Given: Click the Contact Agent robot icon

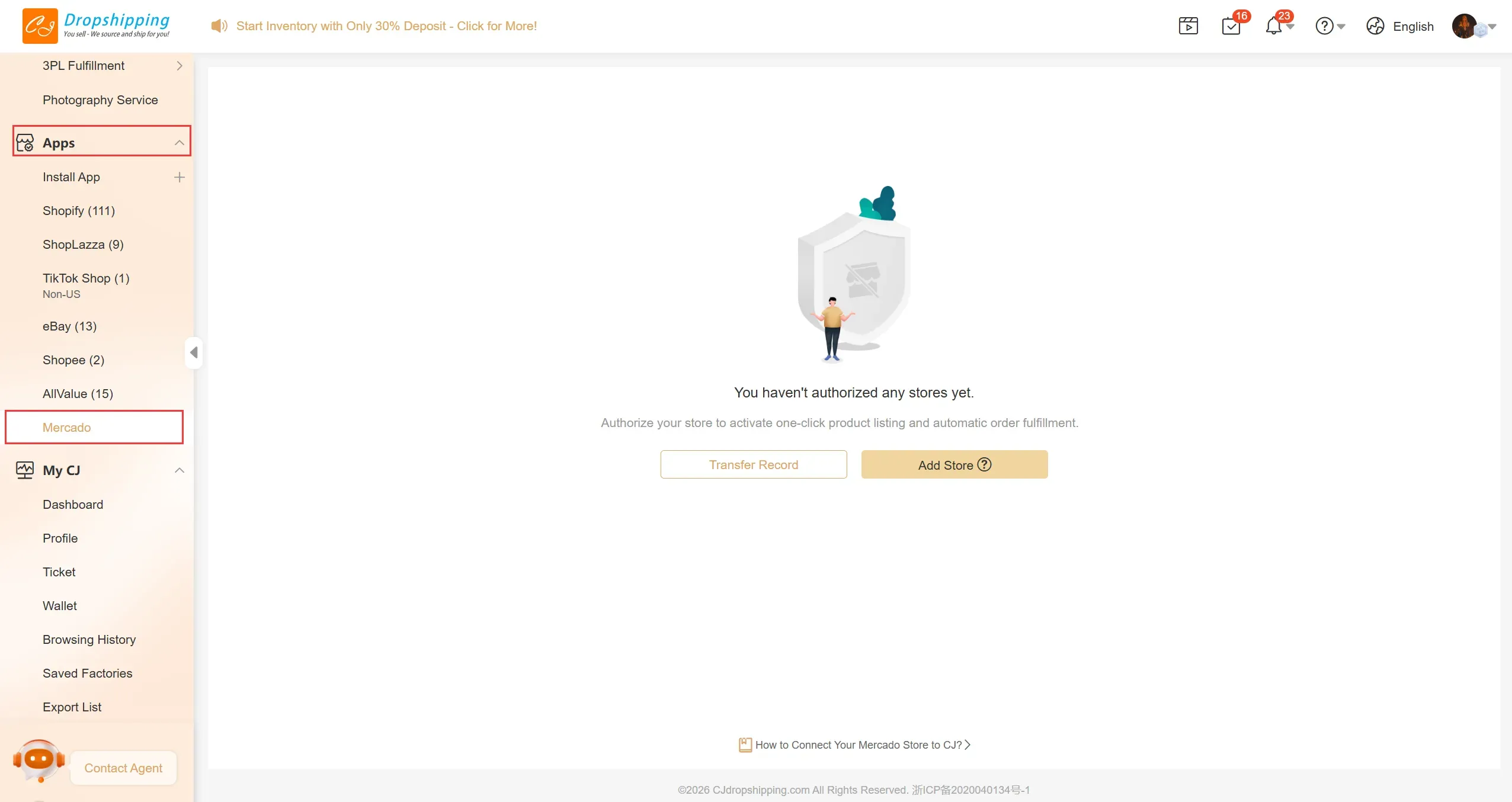Looking at the screenshot, I should point(39,761).
